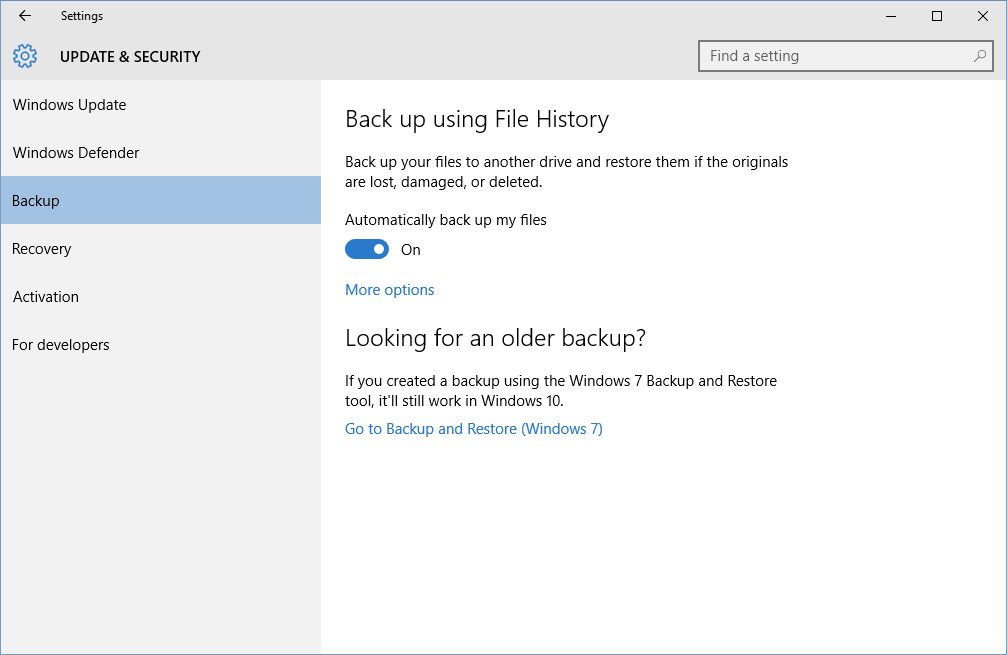Image resolution: width=1007 pixels, height=655 pixels.
Task: Click the Settings window title text
Action: pyautogui.click(x=82, y=16)
